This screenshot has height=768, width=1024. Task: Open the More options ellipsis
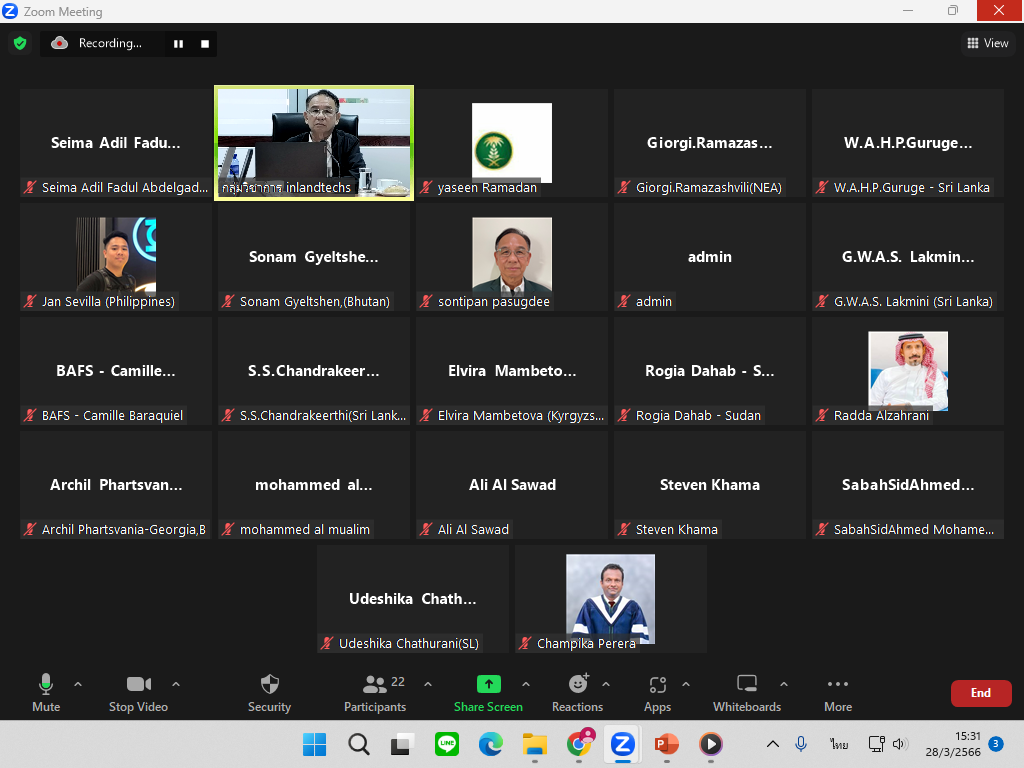point(838,684)
